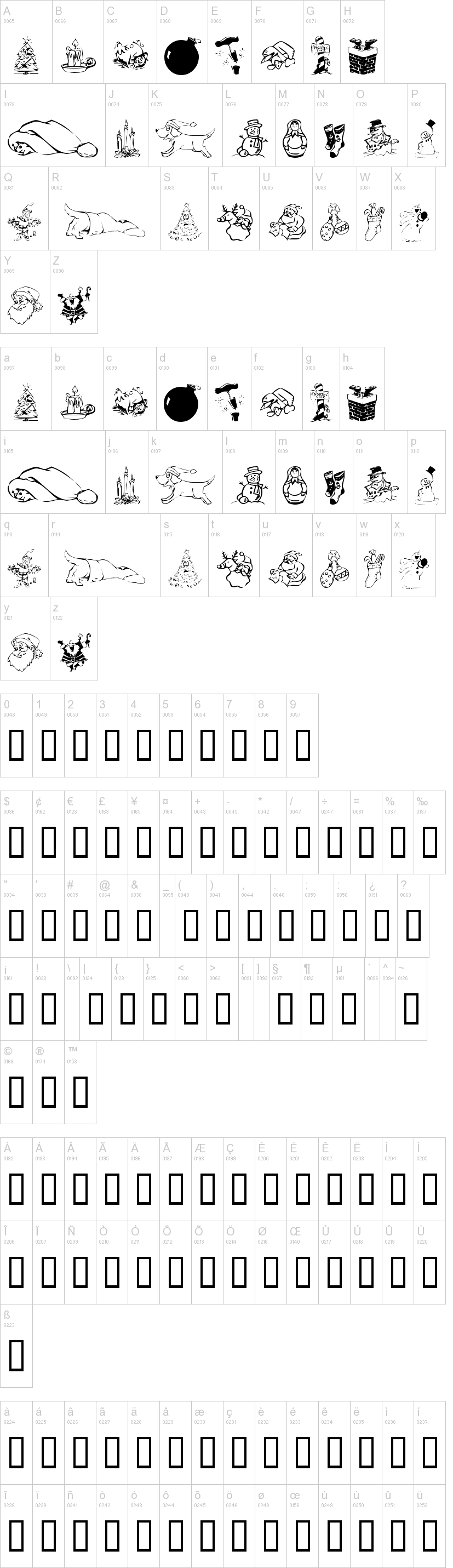The width and height of the screenshot is (453, 1568).
Task: Select the stockings glyph under uppercase N
Action: pos(334,139)
